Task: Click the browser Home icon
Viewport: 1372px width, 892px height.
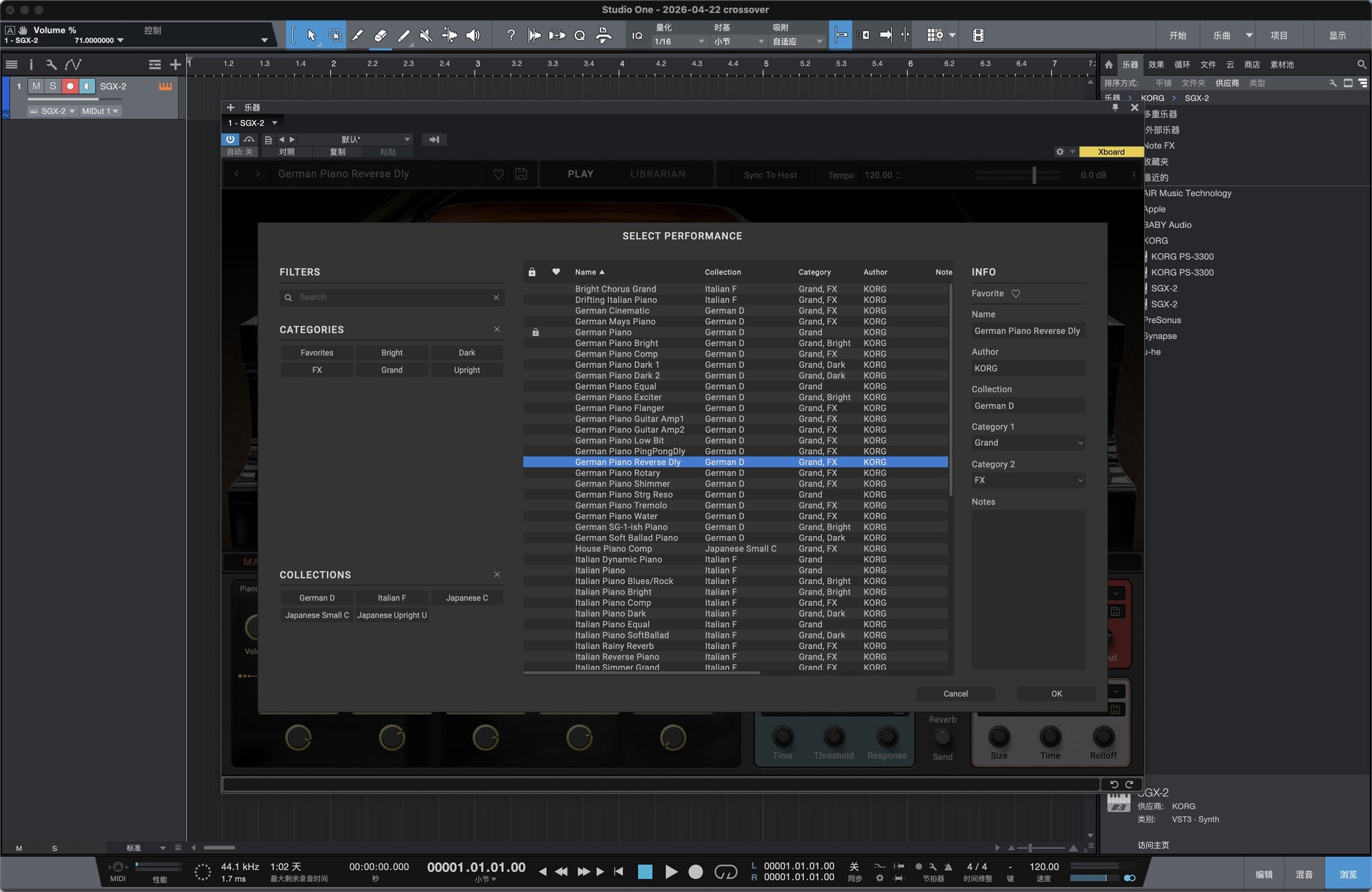Action: coord(1108,64)
